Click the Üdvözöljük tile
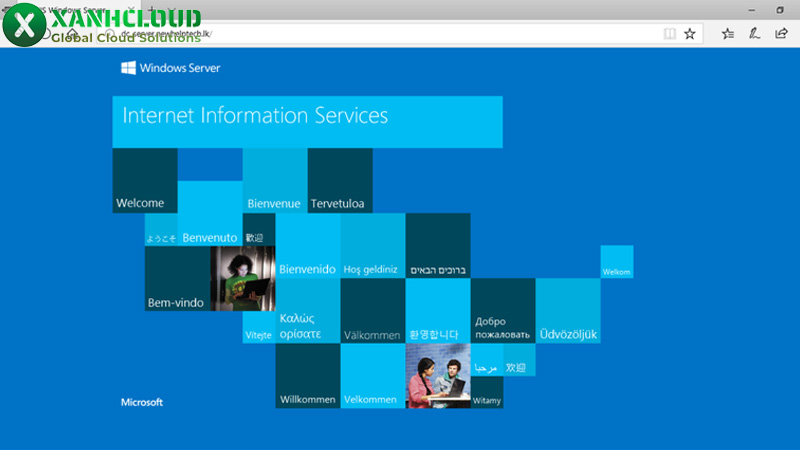The image size is (800, 450). [568, 311]
